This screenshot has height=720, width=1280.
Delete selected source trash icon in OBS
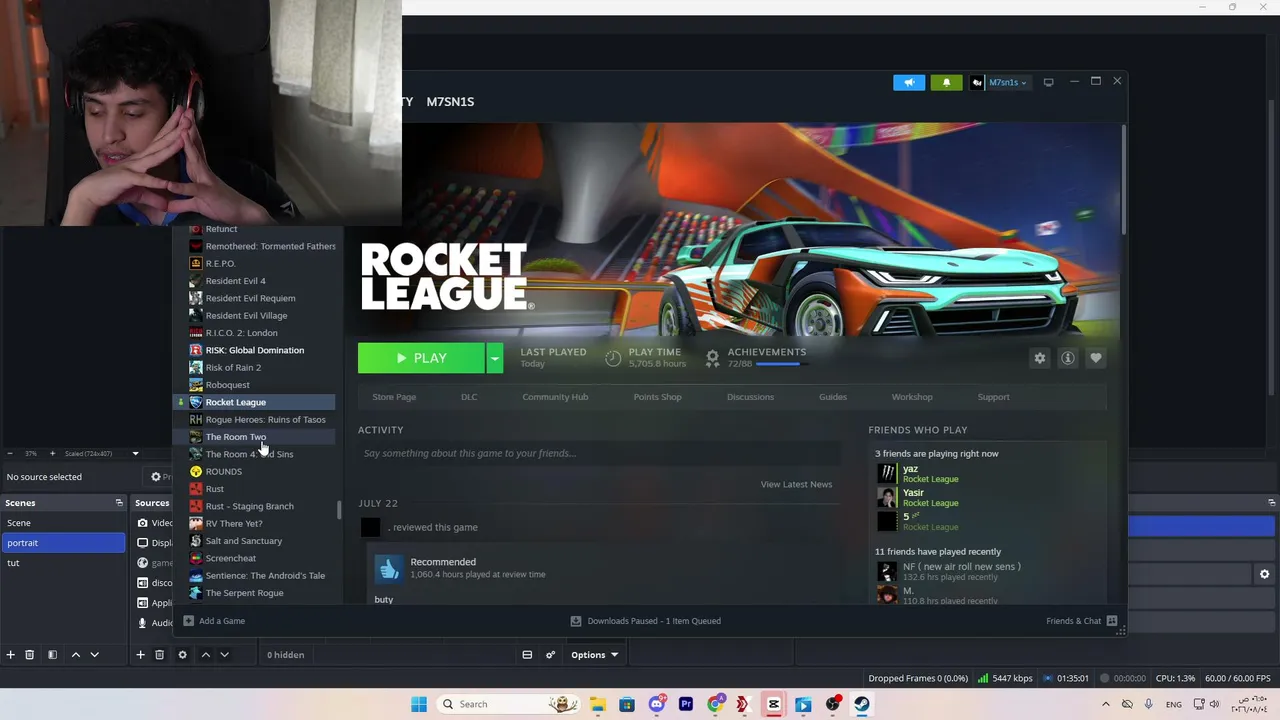159,655
